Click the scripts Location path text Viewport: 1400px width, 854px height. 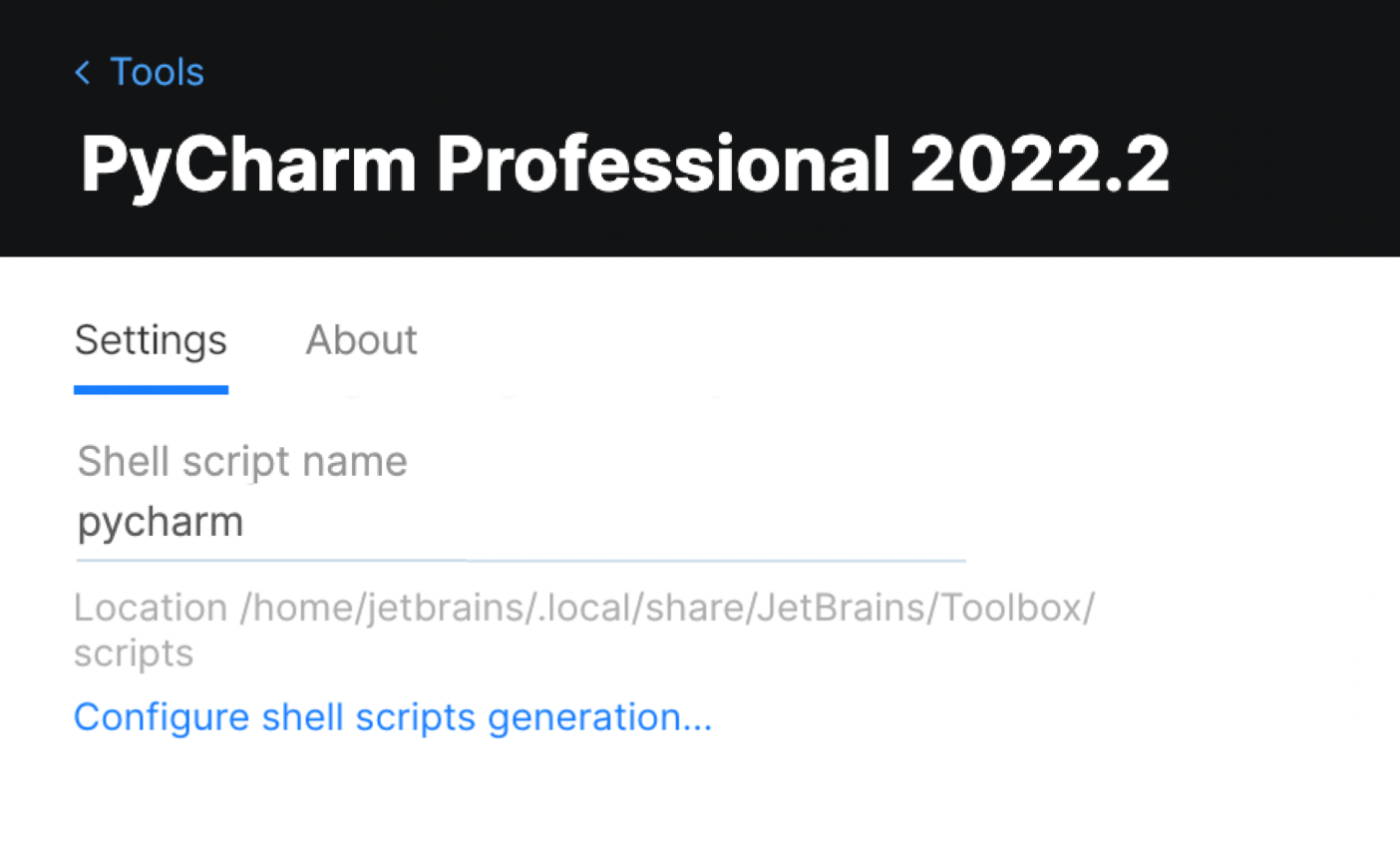(583, 629)
